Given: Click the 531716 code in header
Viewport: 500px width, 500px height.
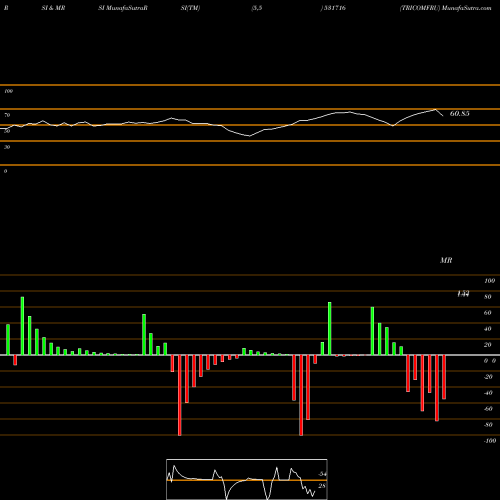Looking at the screenshot, I should (335, 8).
